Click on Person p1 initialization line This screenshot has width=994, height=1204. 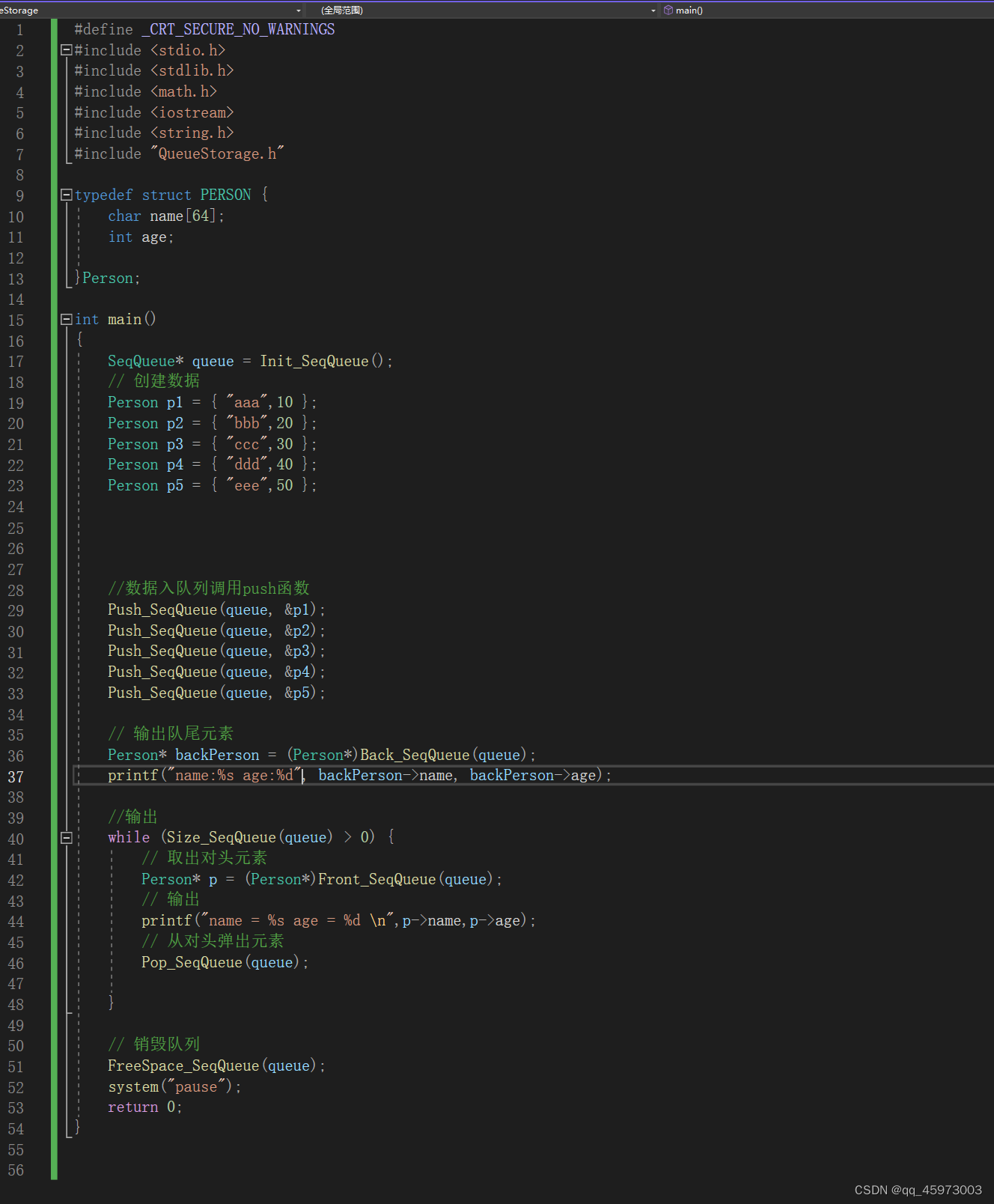213,402
